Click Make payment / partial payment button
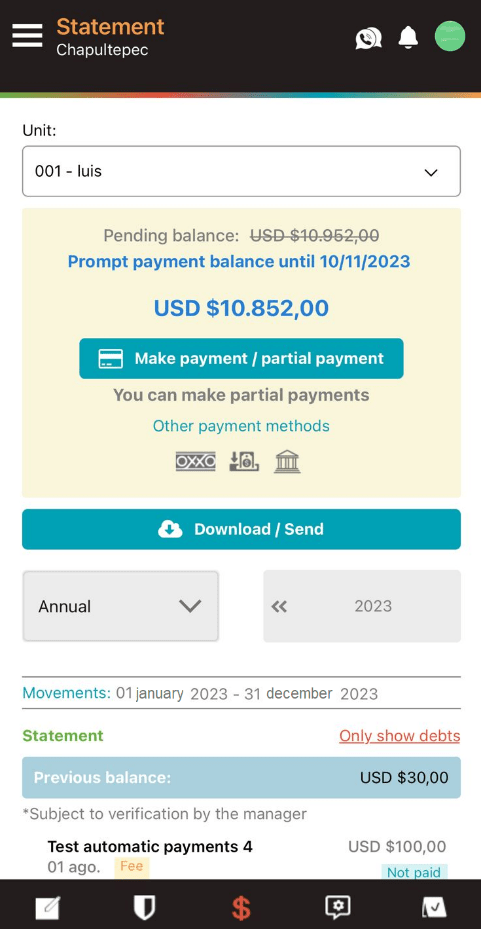 [x=241, y=358]
